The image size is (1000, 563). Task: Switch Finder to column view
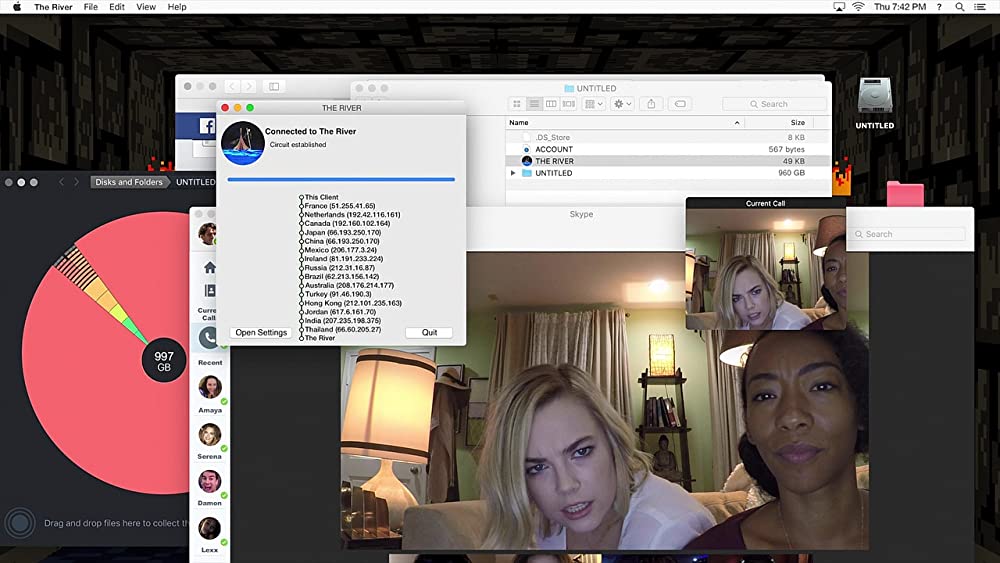(x=551, y=103)
